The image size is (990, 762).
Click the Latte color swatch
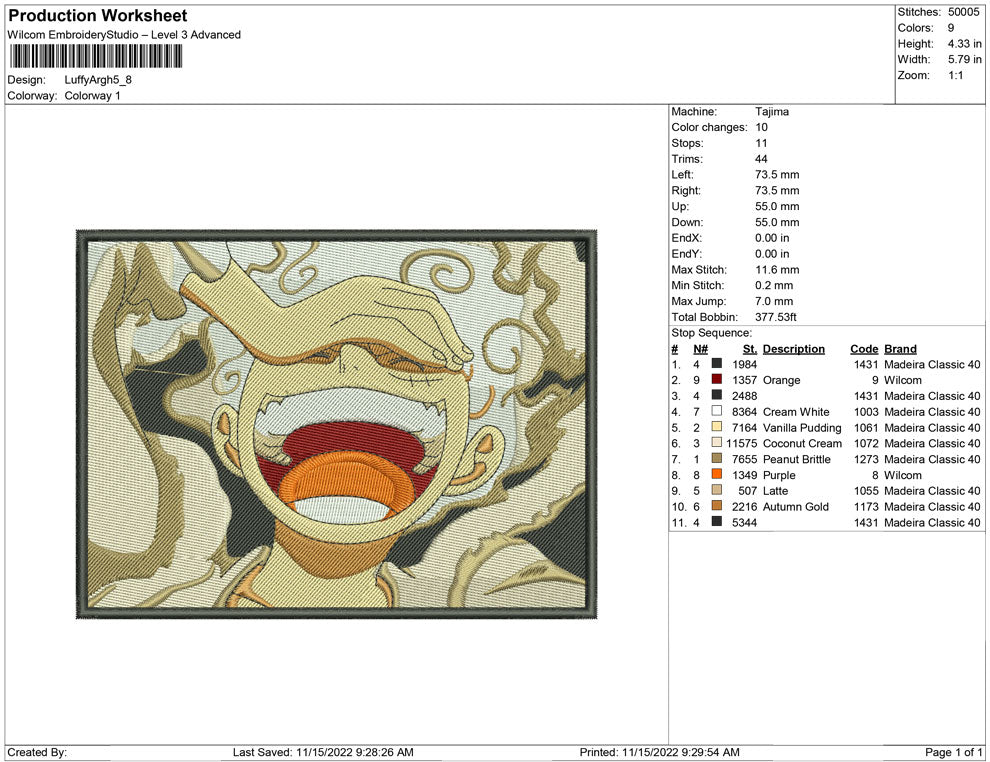click(x=717, y=490)
